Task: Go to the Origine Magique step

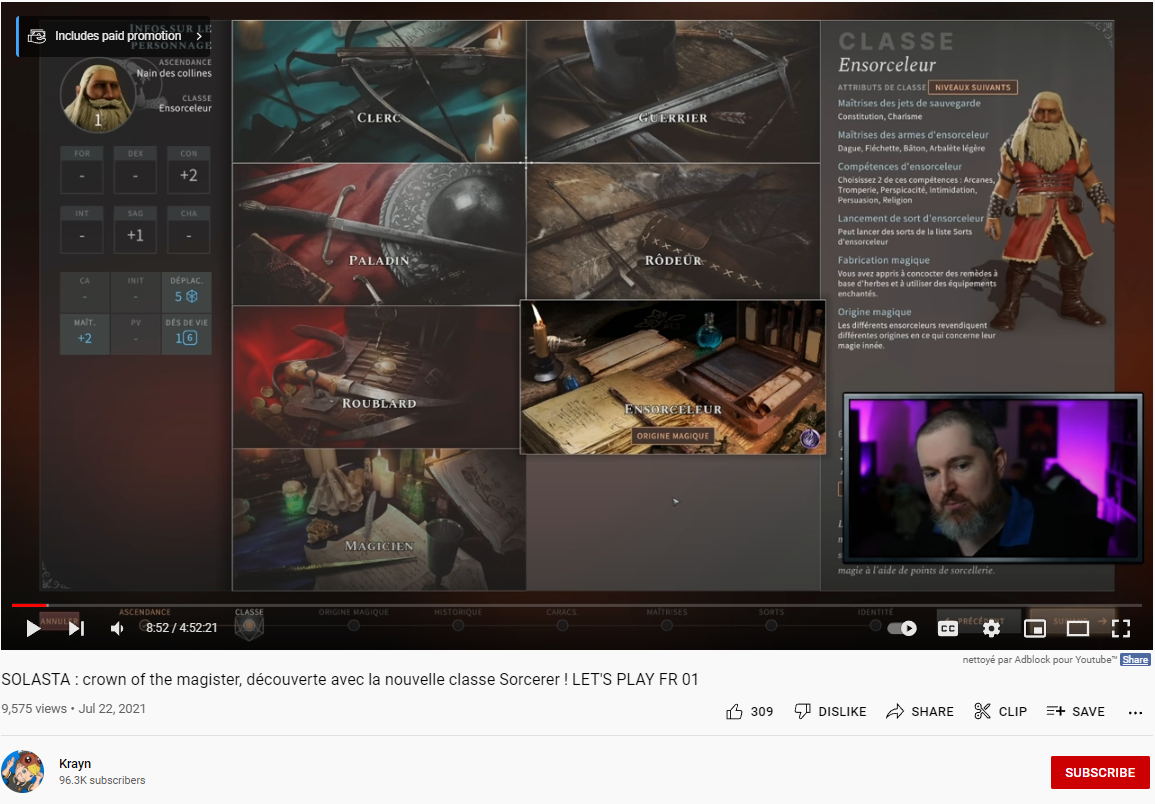Action: coord(354,620)
